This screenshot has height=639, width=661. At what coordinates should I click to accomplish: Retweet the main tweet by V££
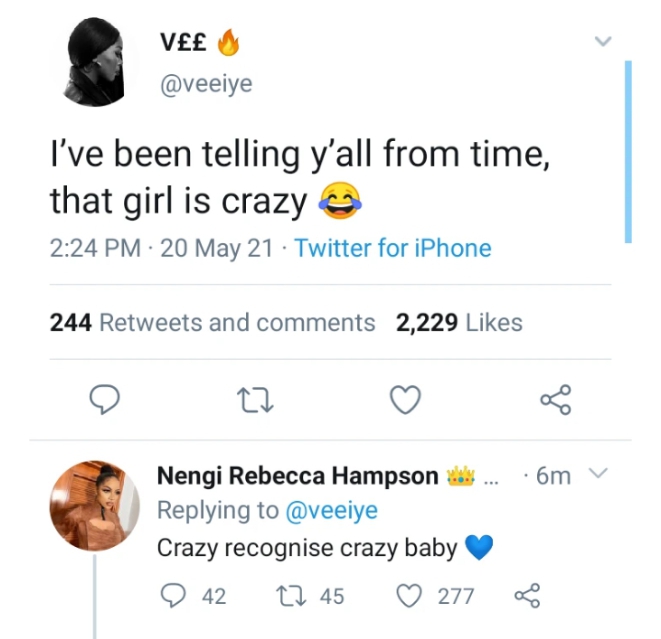[254, 400]
